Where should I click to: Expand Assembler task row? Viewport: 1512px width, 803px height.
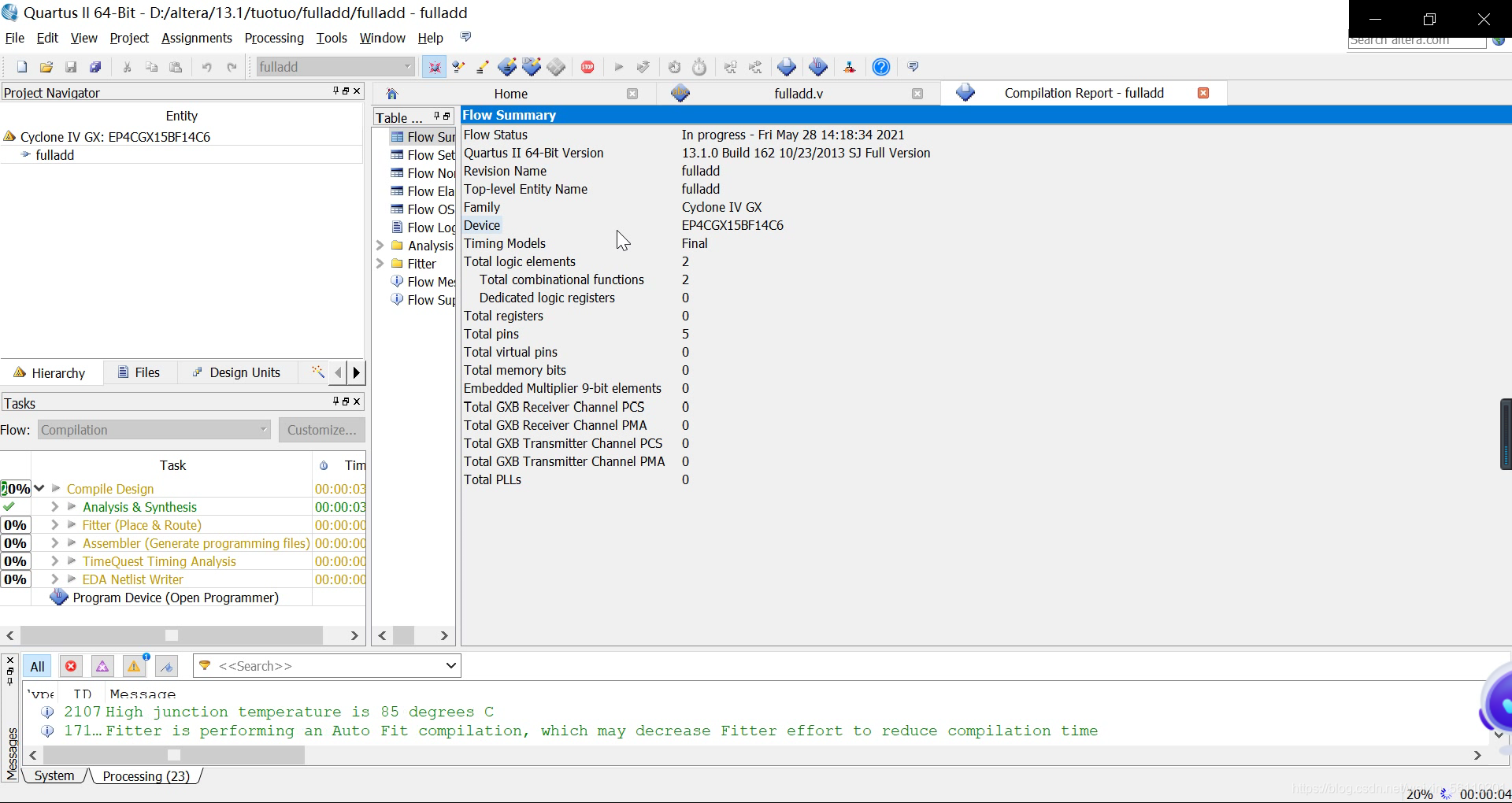[54, 543]
